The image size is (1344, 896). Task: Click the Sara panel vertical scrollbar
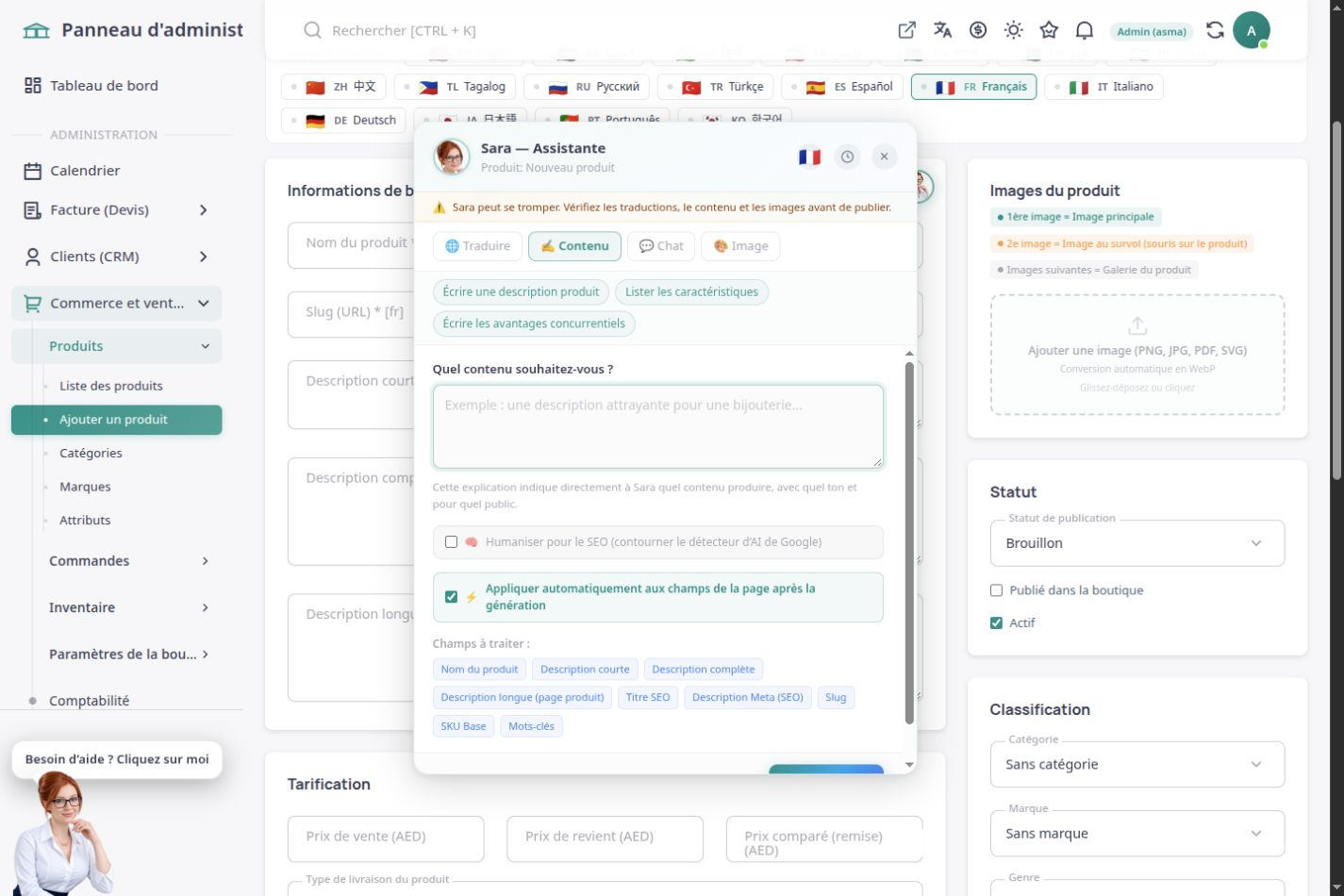pos(909,542)
